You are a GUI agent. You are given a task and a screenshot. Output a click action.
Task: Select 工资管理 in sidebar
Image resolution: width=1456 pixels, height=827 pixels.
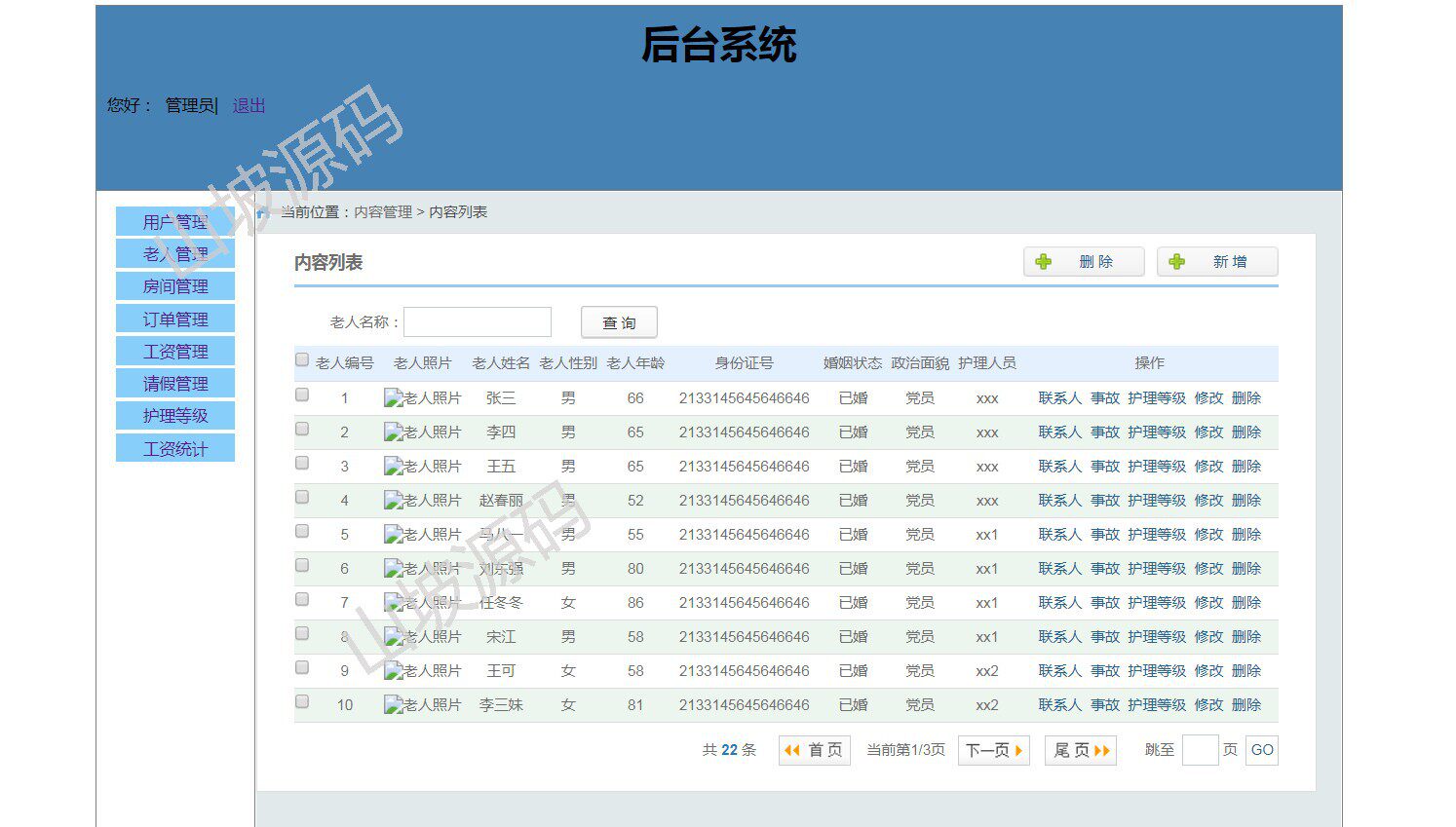point(175,352)
